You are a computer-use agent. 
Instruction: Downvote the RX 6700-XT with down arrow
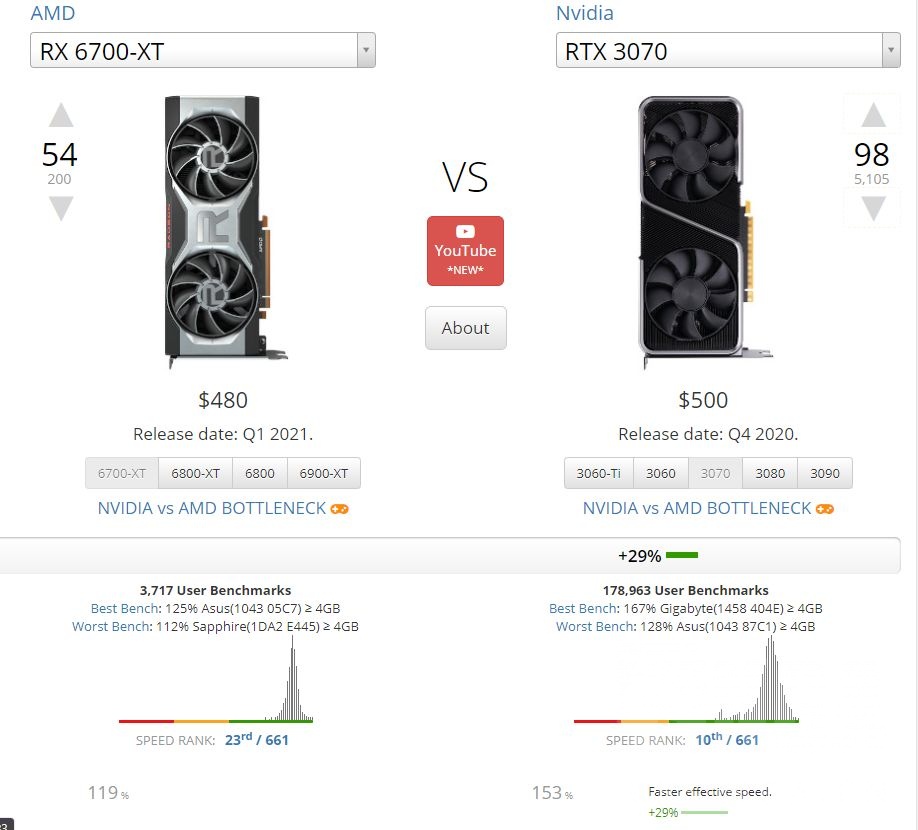pos(61,208)
